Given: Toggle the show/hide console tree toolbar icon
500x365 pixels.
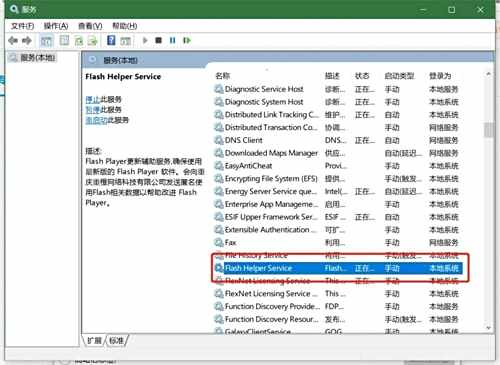Looking at the screenshot, I should coord(46,41).
